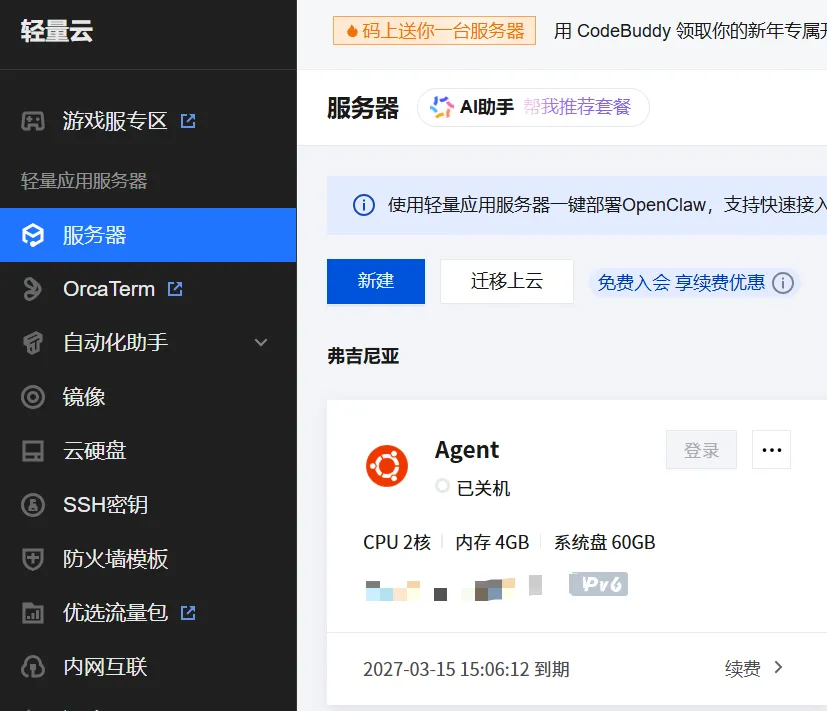Click the expiry date 2027-03-15 15:06:12 到期

(466, 669)
